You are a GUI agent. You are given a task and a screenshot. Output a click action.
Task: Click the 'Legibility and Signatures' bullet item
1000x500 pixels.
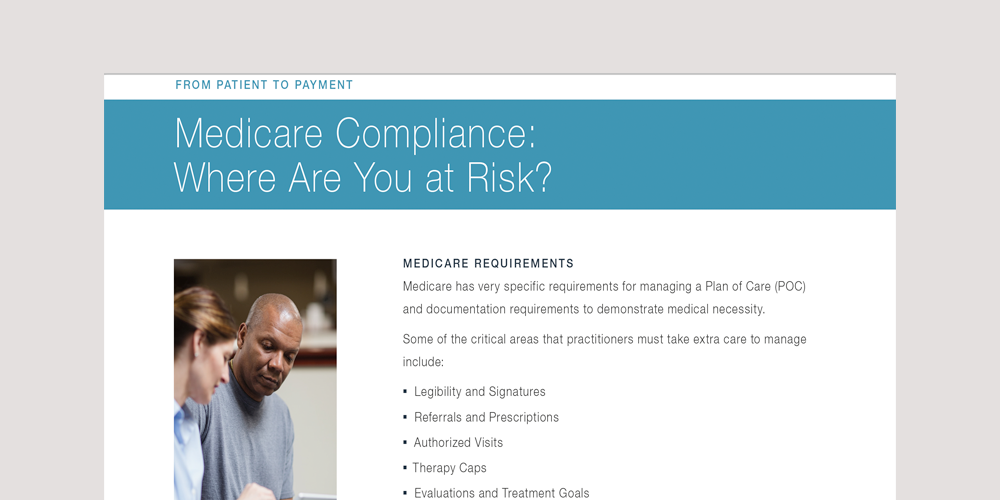pyautogui.click(x=479, y=392)
